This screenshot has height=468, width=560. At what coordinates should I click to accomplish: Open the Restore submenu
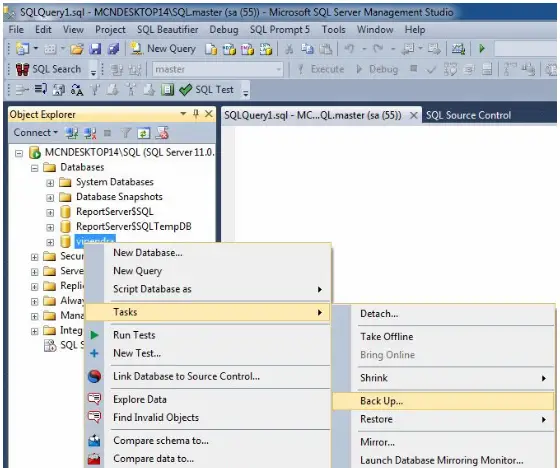coord(443,419)
